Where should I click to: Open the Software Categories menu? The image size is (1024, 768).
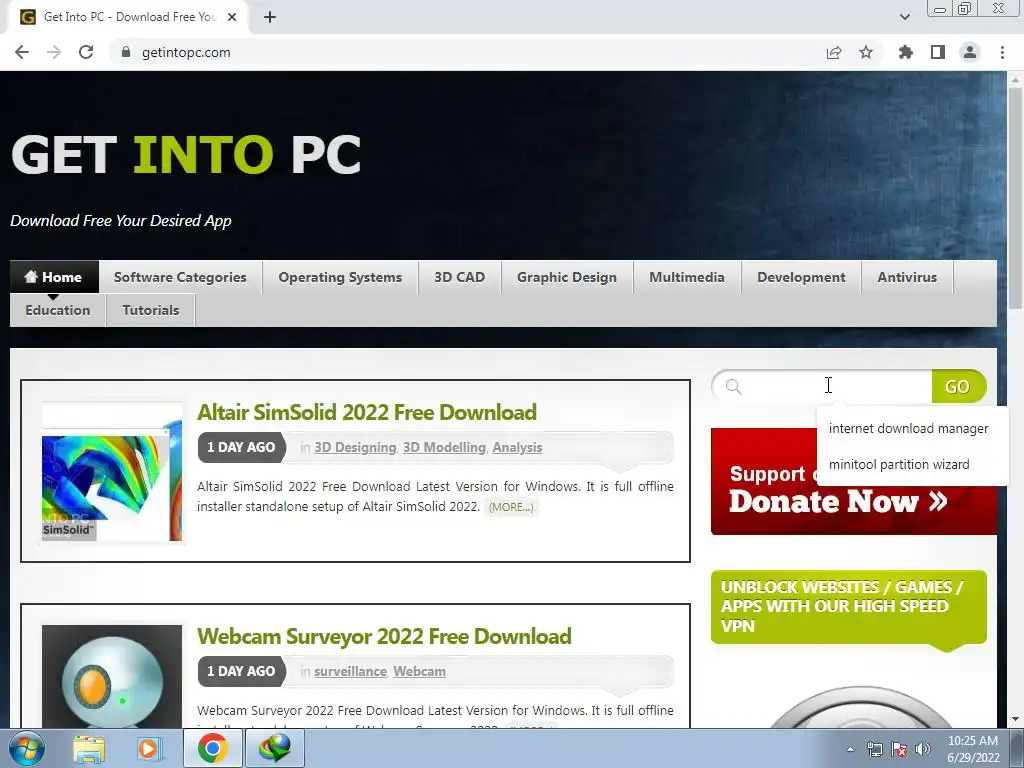tap(180, 277)
